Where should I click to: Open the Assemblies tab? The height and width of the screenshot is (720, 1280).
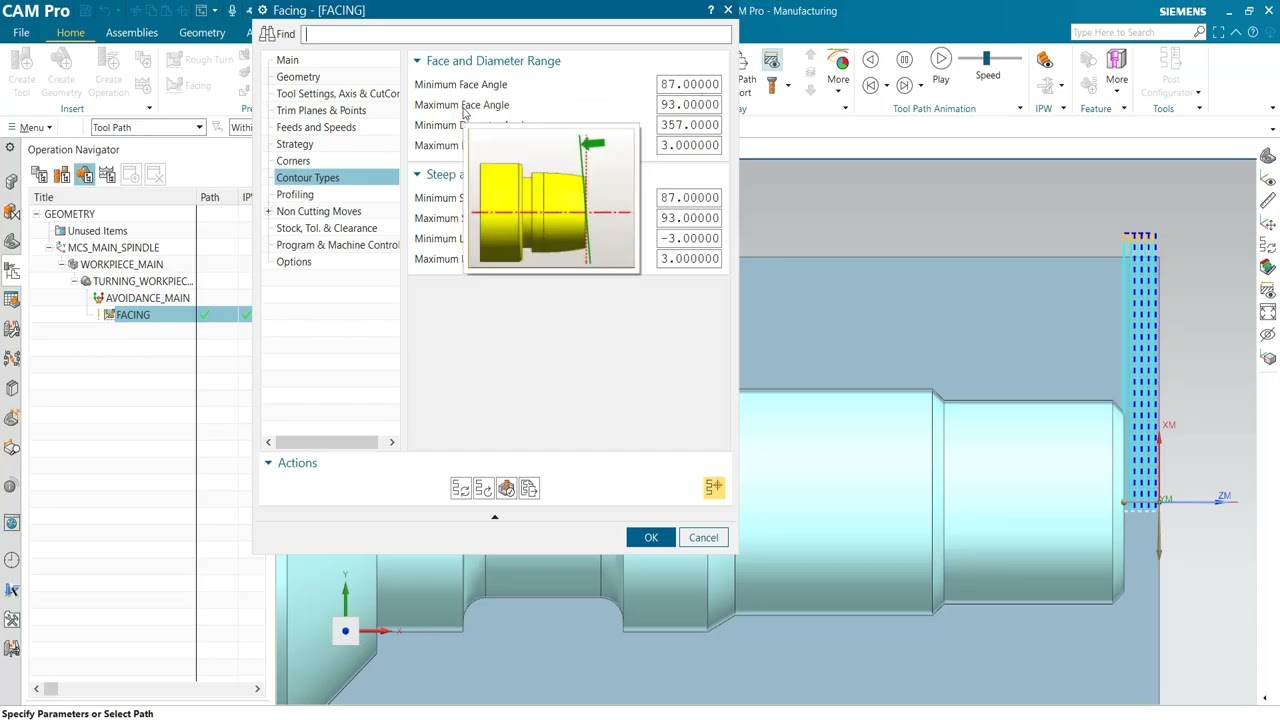tap(132, 32)
